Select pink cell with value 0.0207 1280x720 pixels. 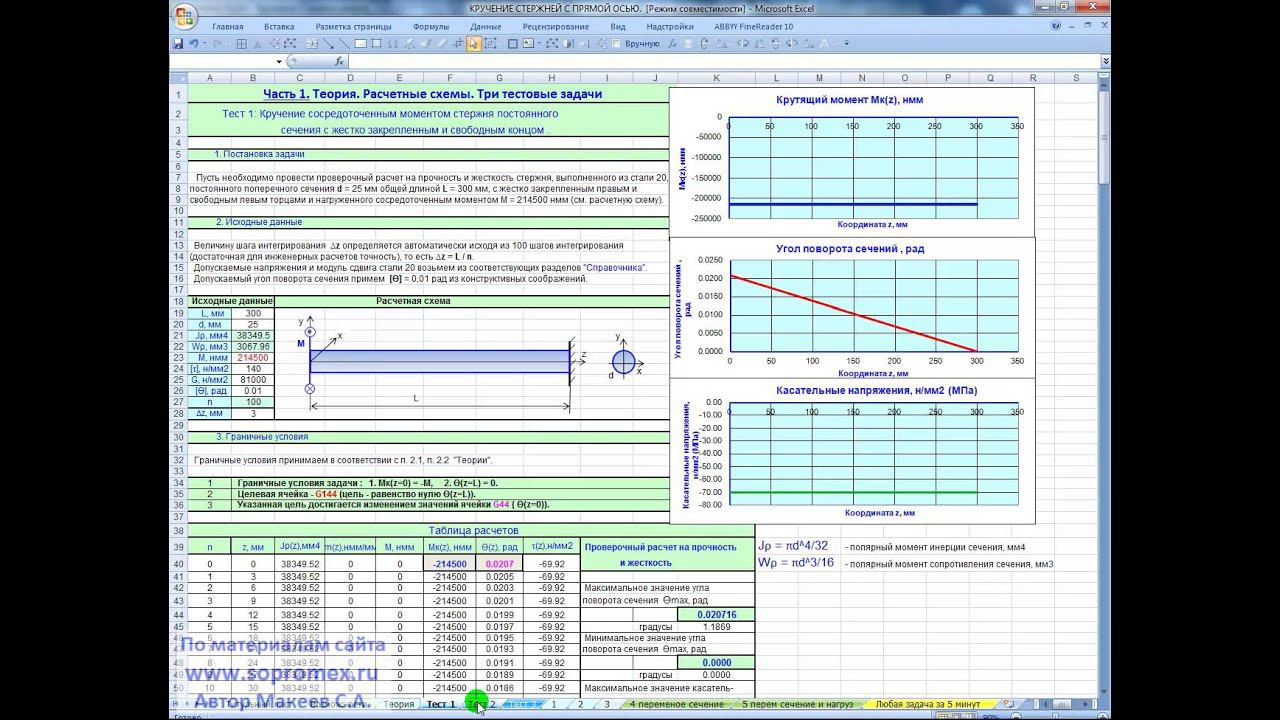(x=499, y=564)
